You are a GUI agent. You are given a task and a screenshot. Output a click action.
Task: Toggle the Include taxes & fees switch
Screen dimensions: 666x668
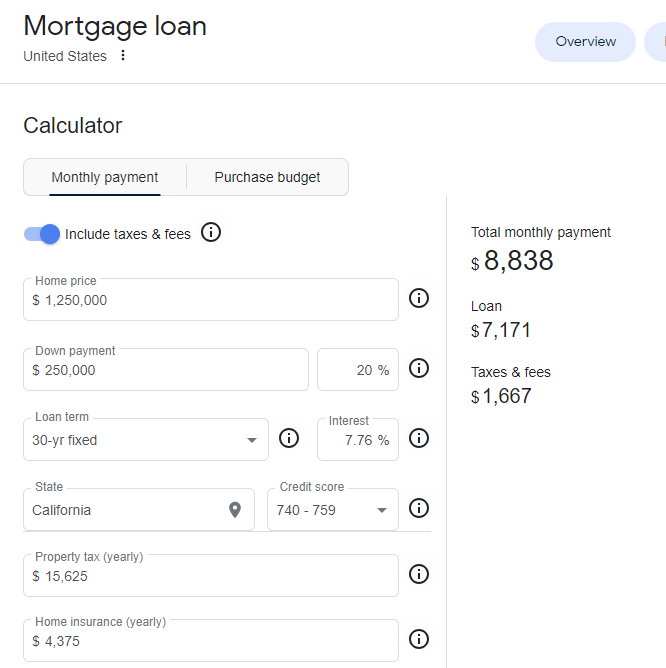[x=42, y=234]
